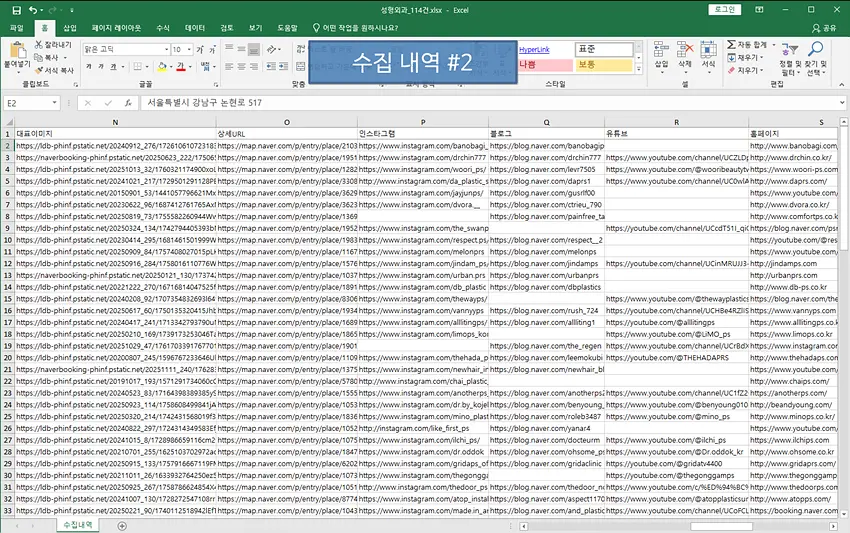
Task: Toggle middle vertical alignment
Action: pos(241,49)
